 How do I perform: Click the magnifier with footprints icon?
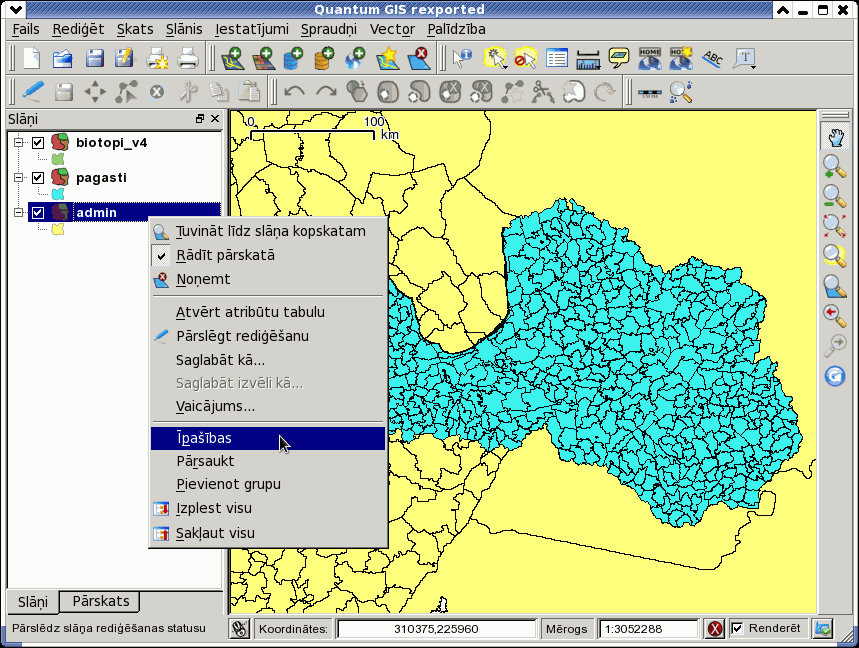click(x=681, y=91)
